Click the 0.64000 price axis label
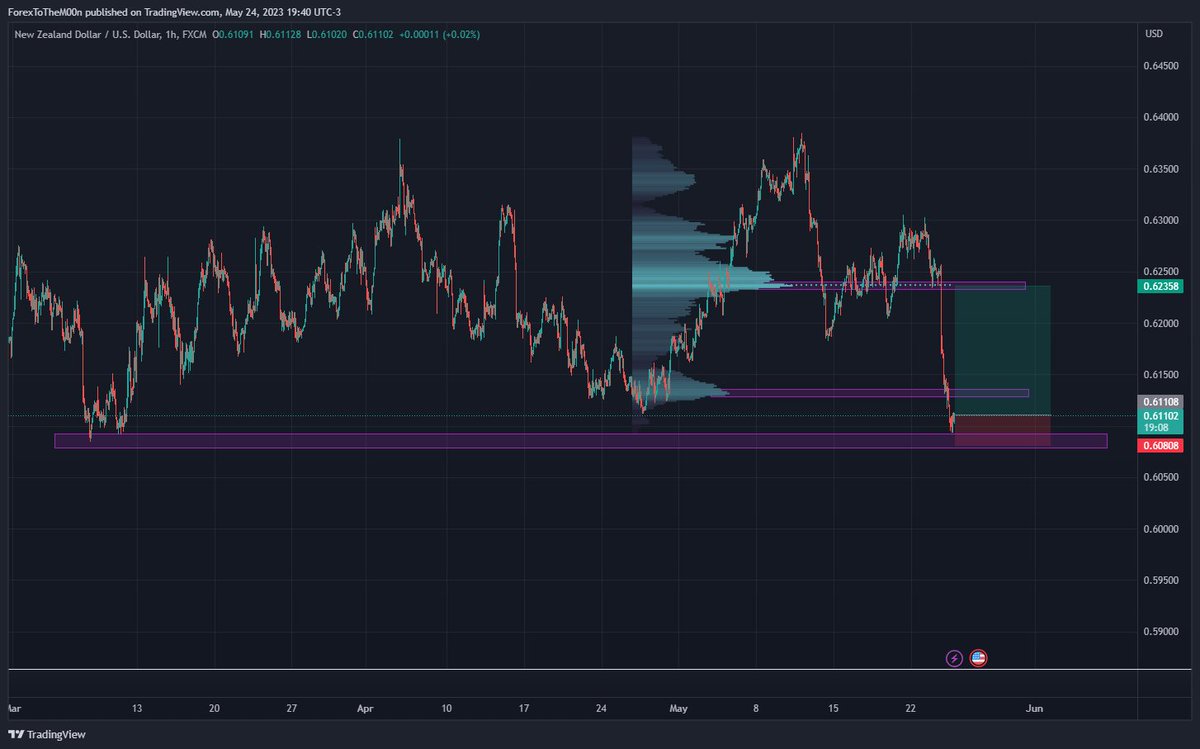 [x=1161, y=117]
